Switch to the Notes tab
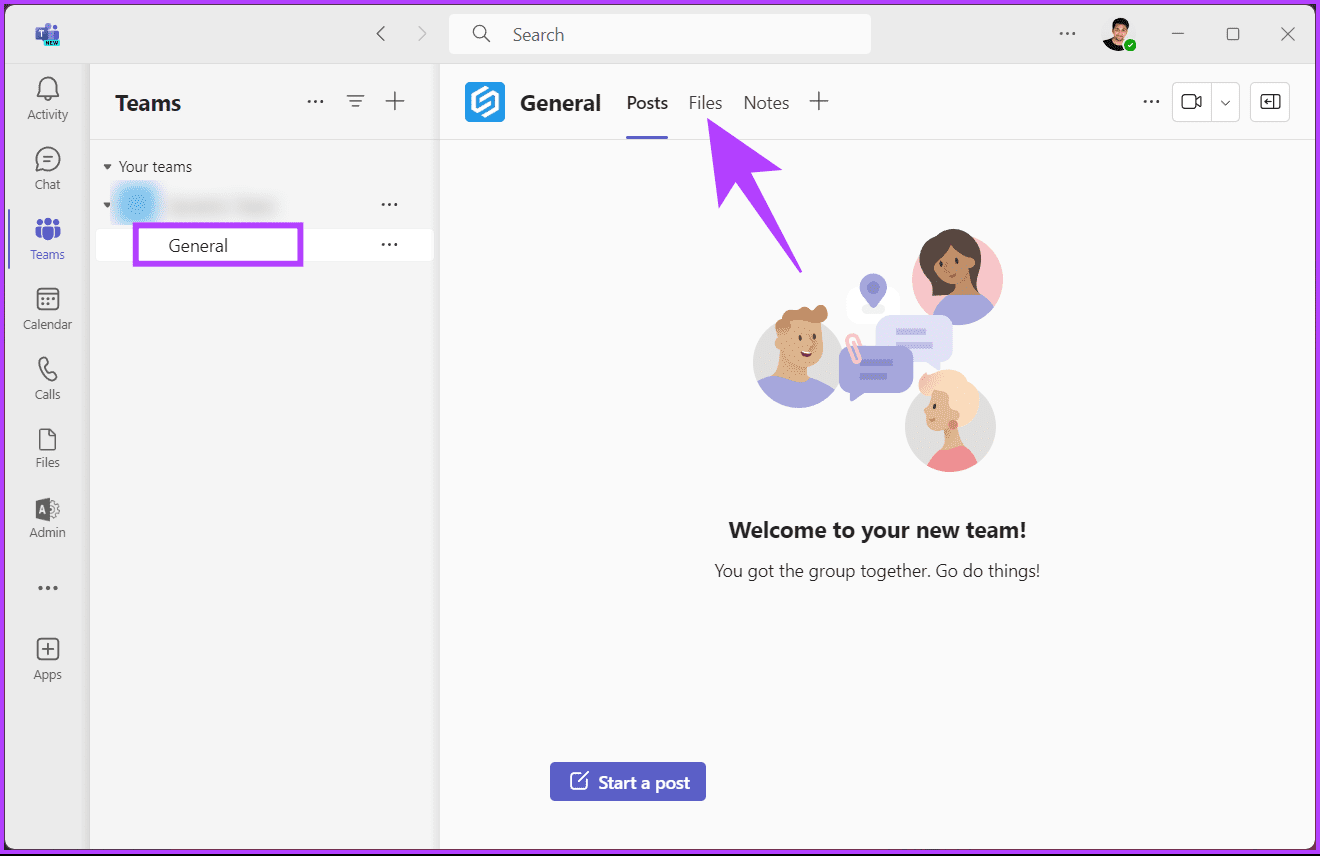 coord(766,103)
